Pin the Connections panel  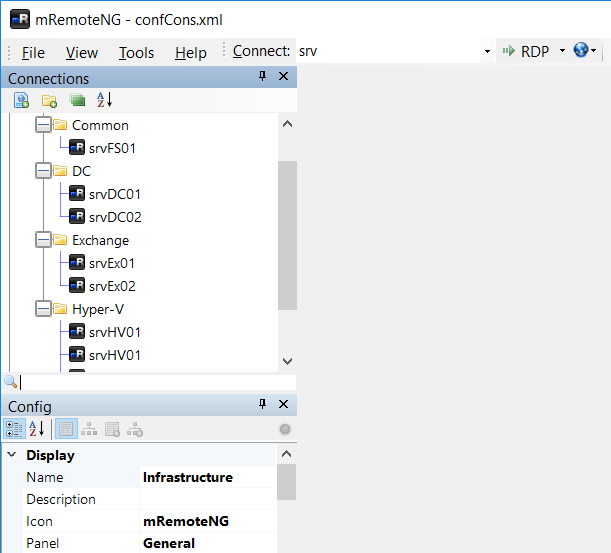click(x=263, y=76)
